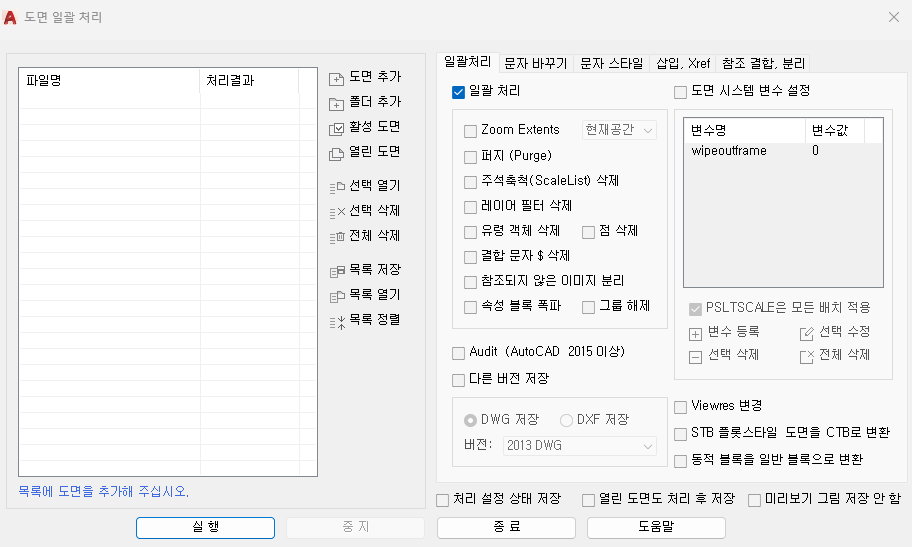Click the 선택 수정 edit icon
The image size is (912, 547).
[x=807, y=333]
